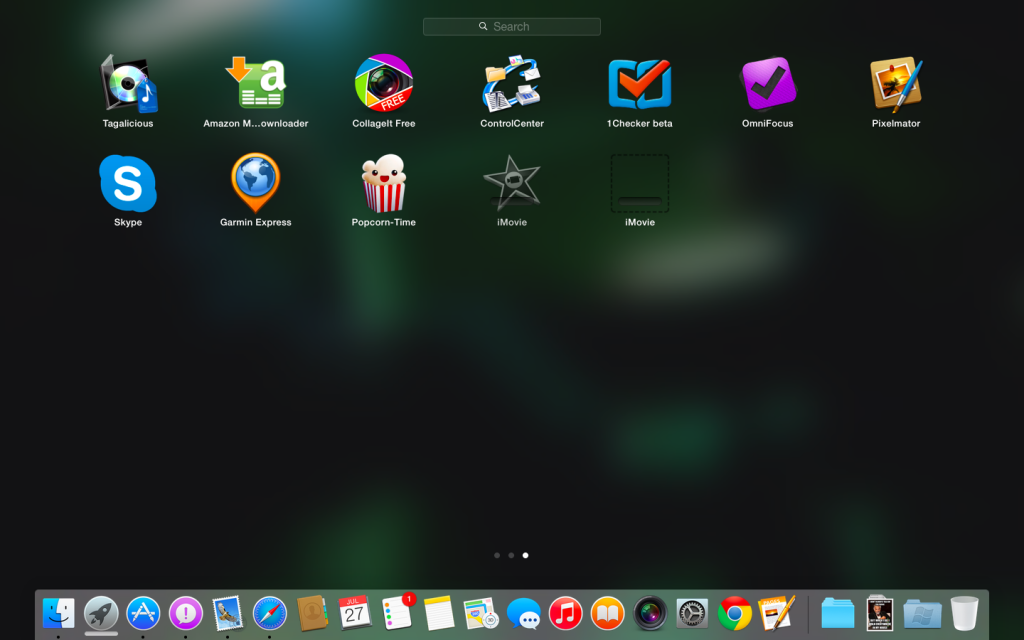Launch the ControlCenter app

coord(511,84)
